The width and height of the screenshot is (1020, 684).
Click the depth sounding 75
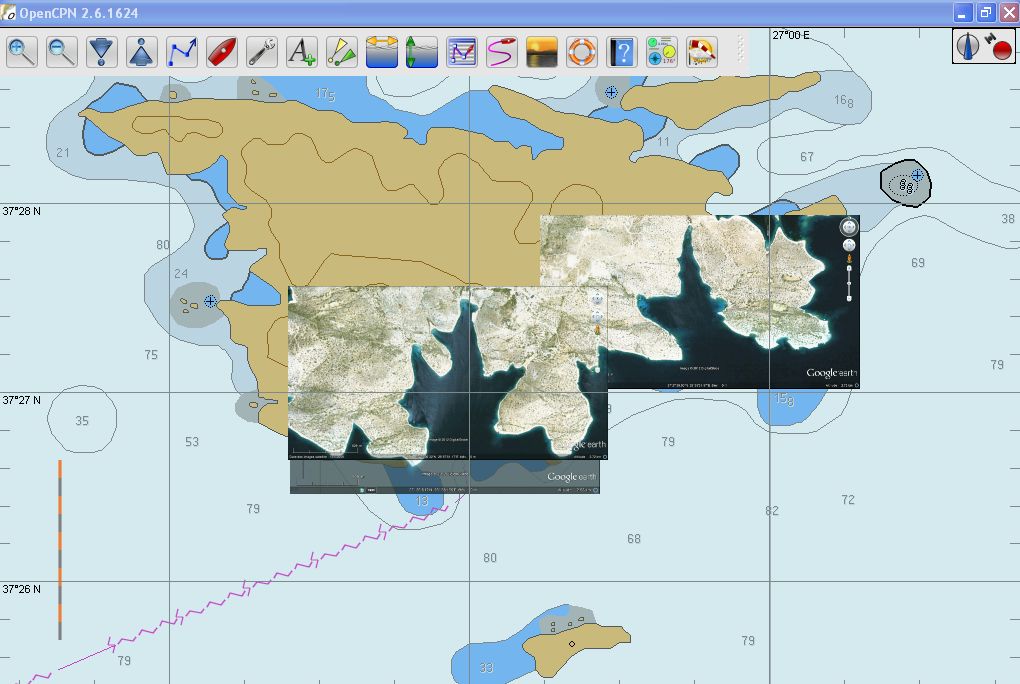(151, 355)
